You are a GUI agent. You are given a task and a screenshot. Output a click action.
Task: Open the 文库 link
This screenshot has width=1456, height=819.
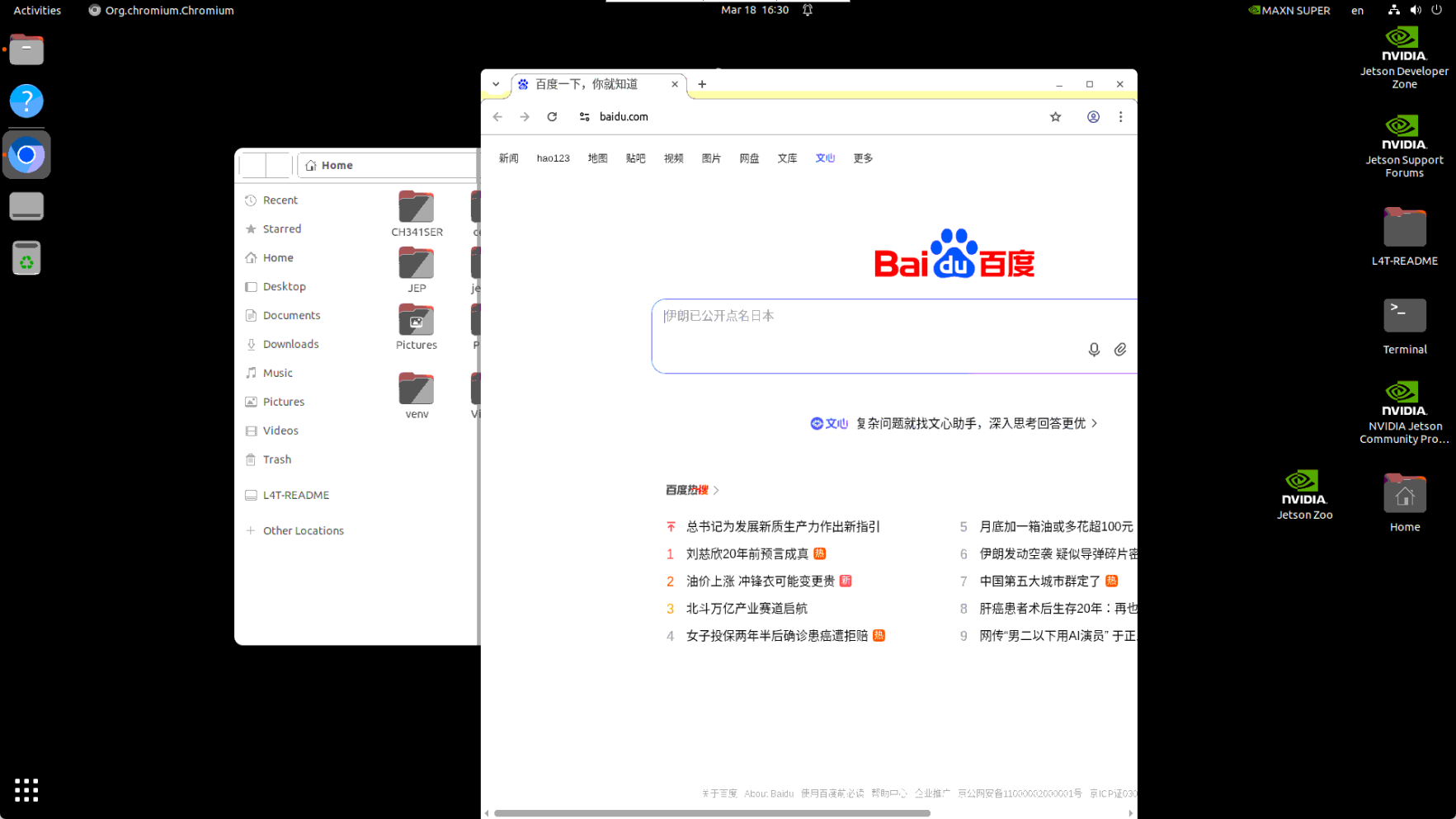(787, 158)
